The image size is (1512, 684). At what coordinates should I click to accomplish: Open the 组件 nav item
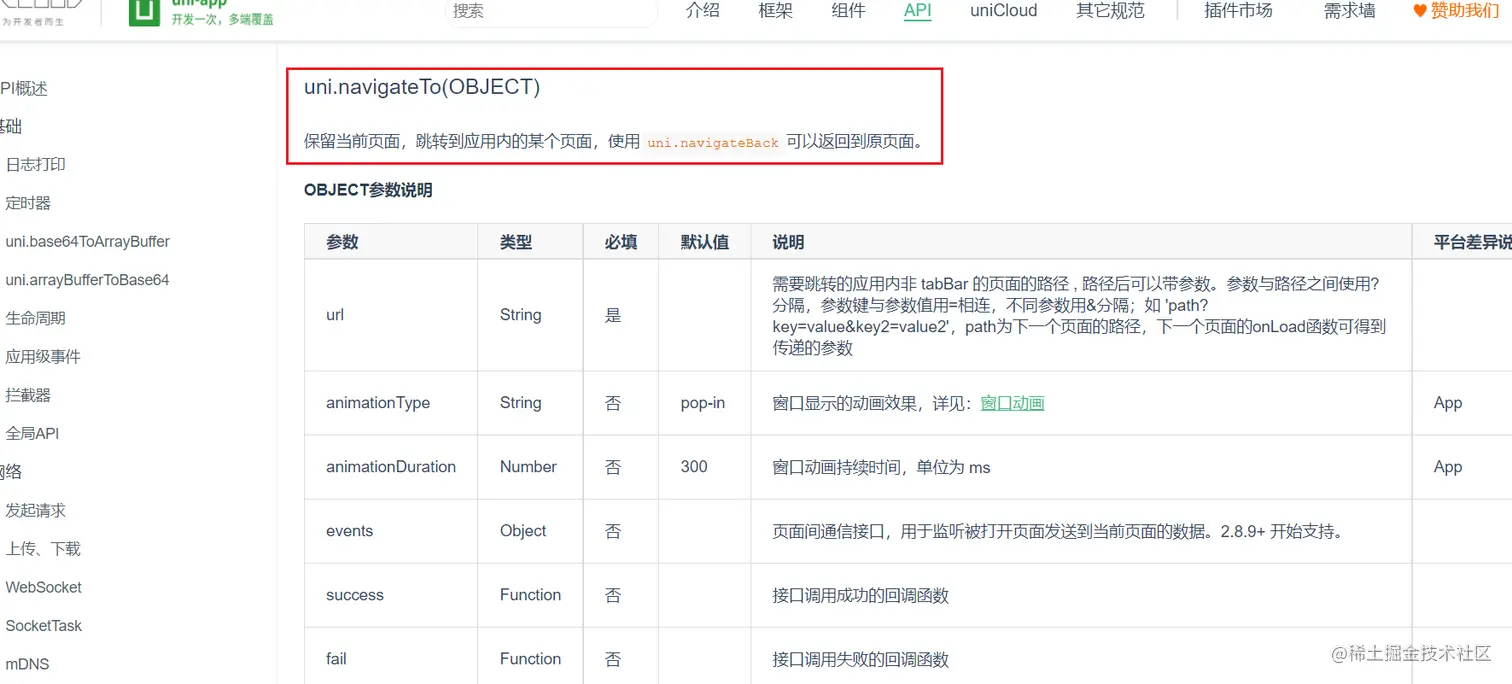point(848,11)
